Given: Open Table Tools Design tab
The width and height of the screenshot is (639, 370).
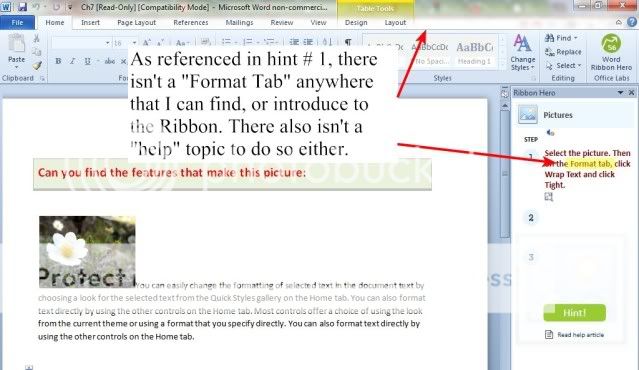Looking at the screenshot, I should tap(356, 22).
